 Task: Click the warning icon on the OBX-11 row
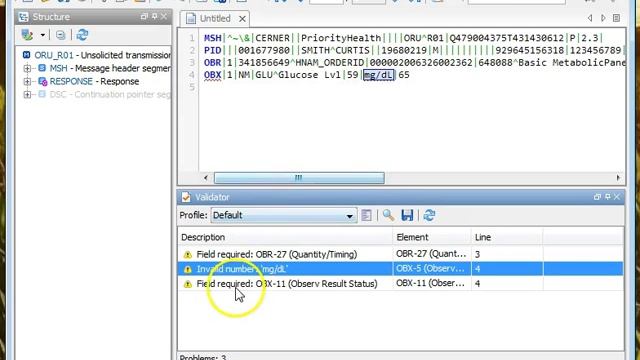188,284
